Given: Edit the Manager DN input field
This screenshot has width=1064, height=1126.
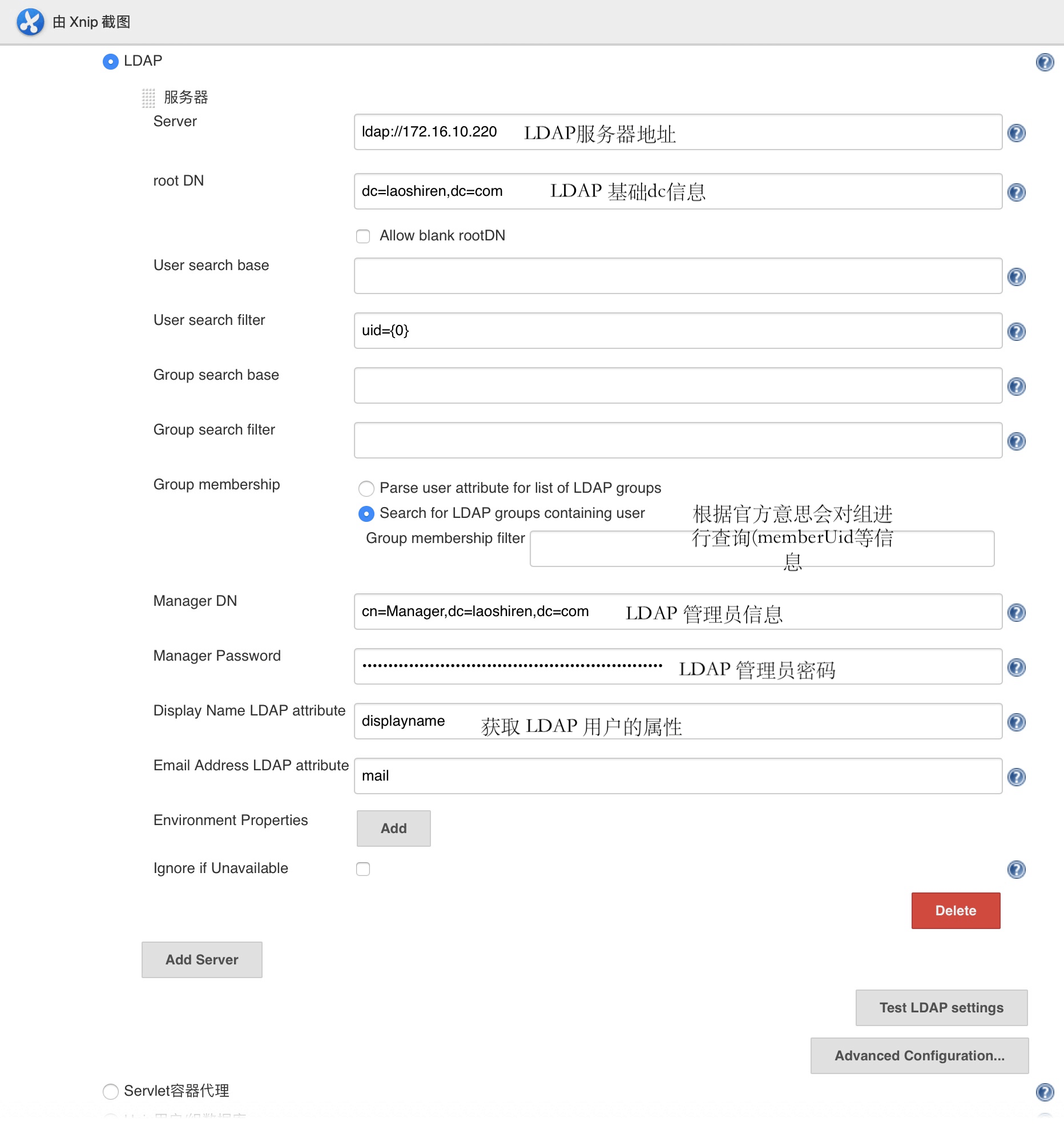Looking at the screenshot, I should 678,612.
